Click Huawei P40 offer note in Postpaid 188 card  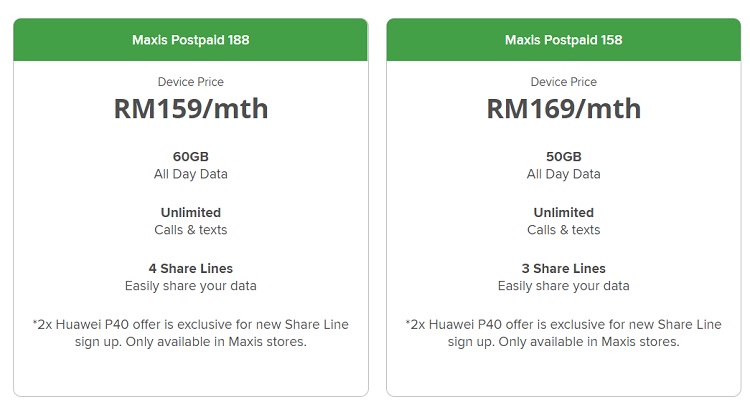point(190,333)
